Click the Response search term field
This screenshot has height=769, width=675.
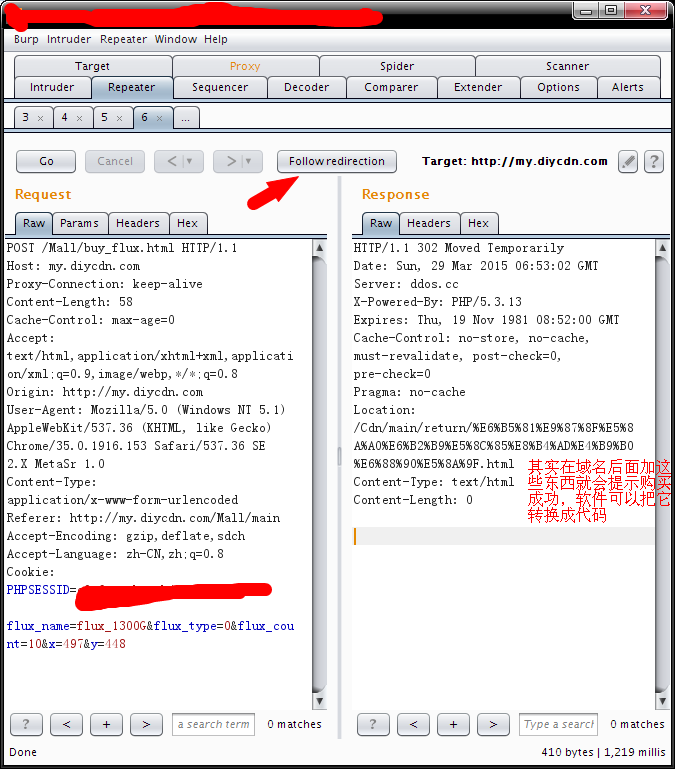(558, 724)
